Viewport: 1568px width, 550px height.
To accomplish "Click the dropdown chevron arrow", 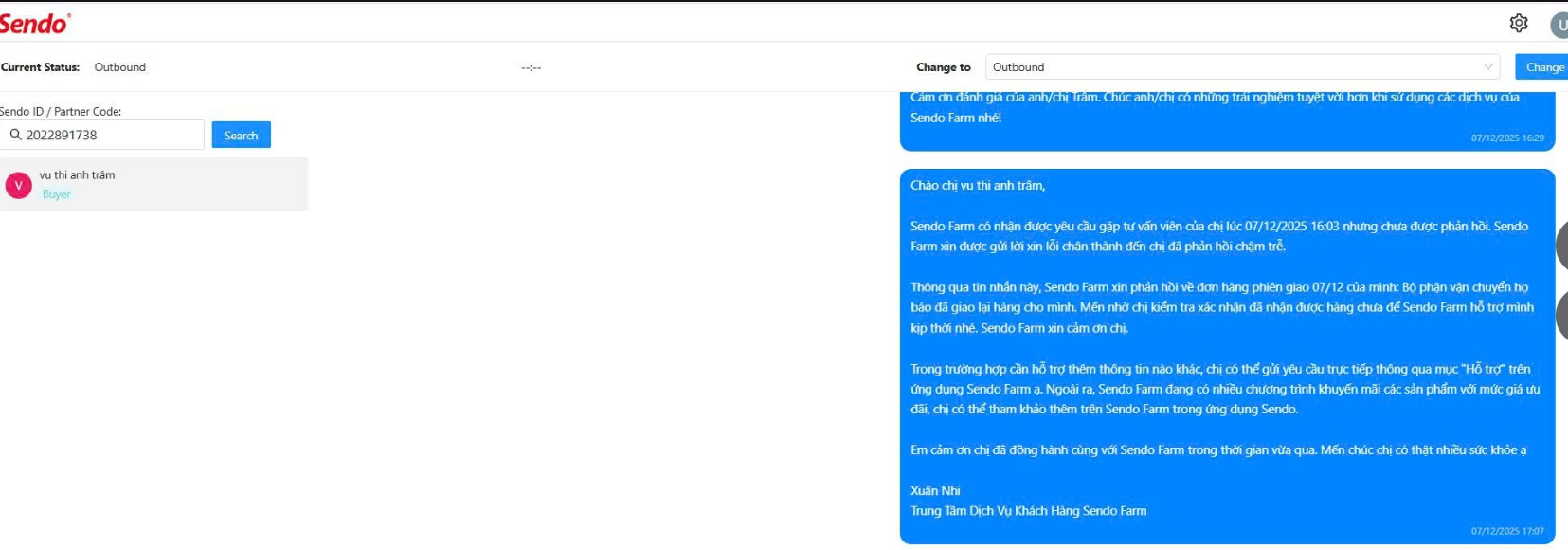I will [x=1487, y=67].
